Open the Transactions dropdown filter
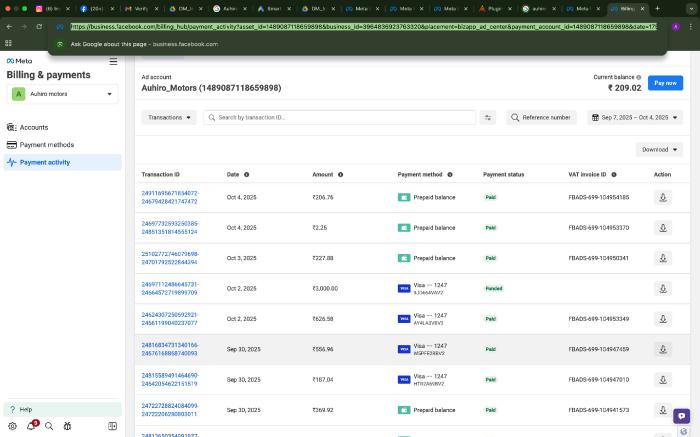The image size is (700, 437). point(169,117)
